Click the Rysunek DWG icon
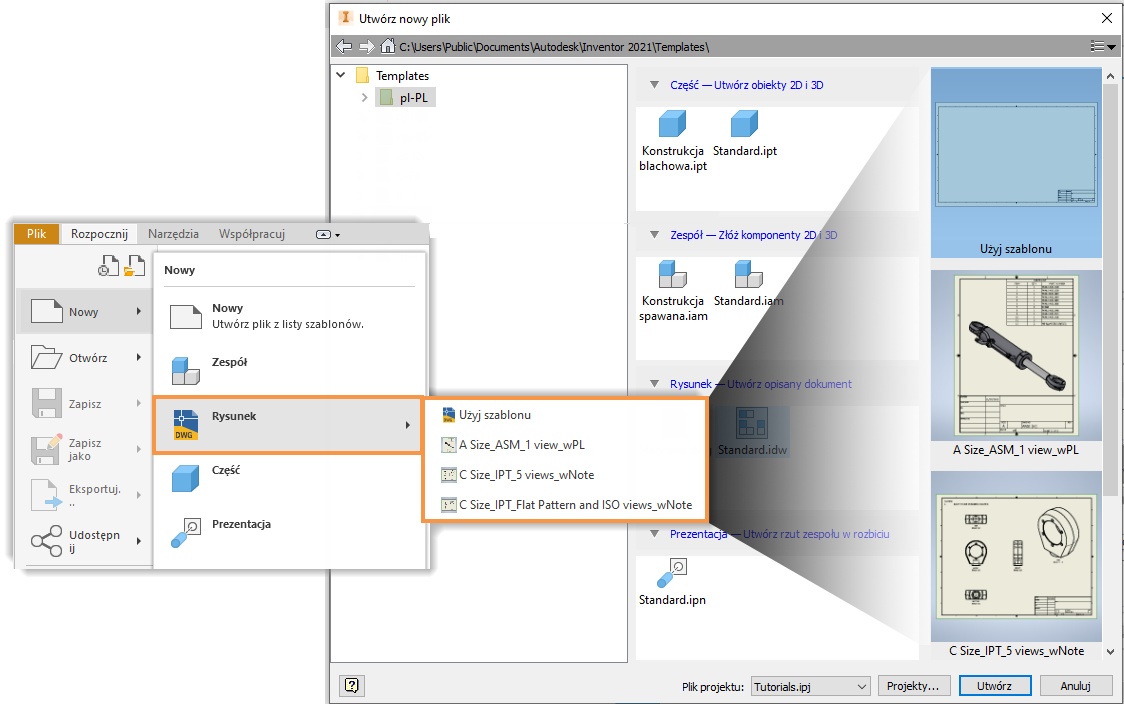The image size is (1124, 704). point(186,424)
